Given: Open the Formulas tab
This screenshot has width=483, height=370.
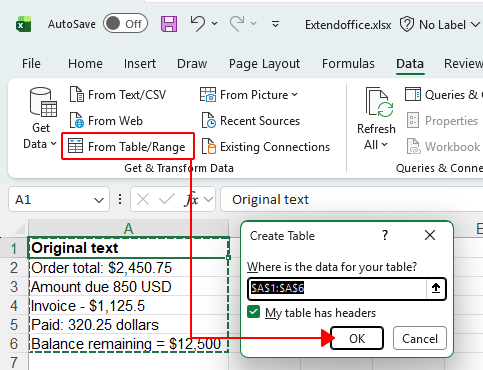Looking at the screenshot, I should click(x=348, y=63).
